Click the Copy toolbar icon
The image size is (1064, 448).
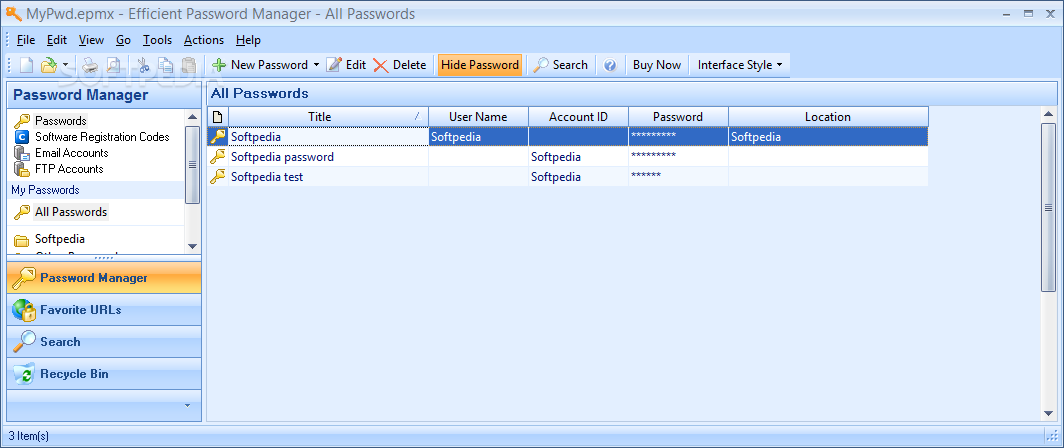tap(166, 65)
